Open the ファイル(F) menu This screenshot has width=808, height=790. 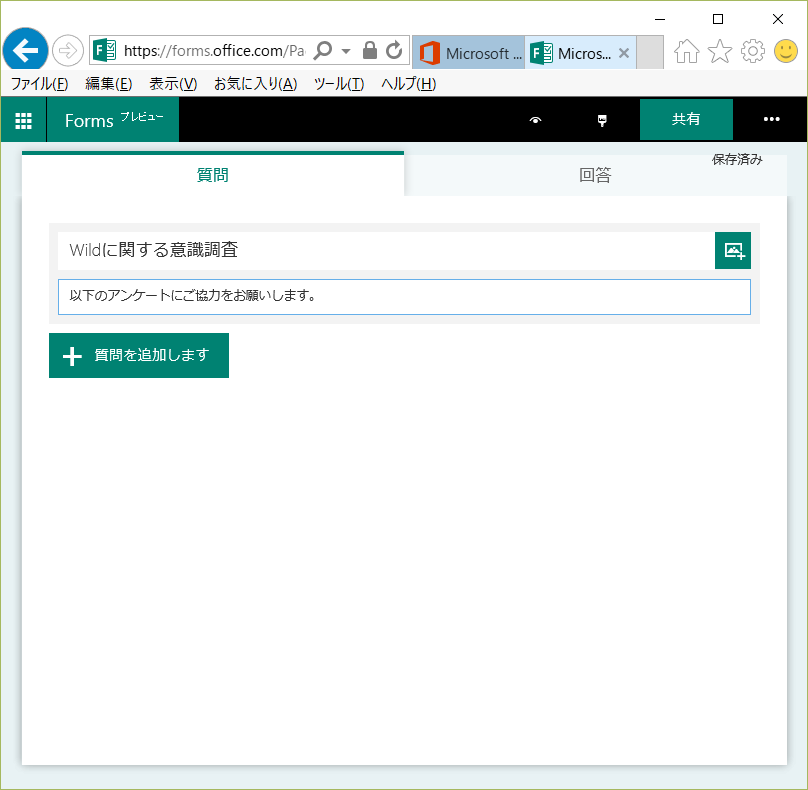tap(40, 84)
